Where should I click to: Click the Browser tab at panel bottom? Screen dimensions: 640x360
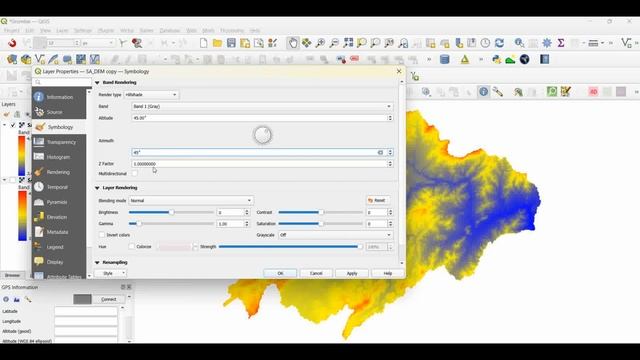[12, 275]
